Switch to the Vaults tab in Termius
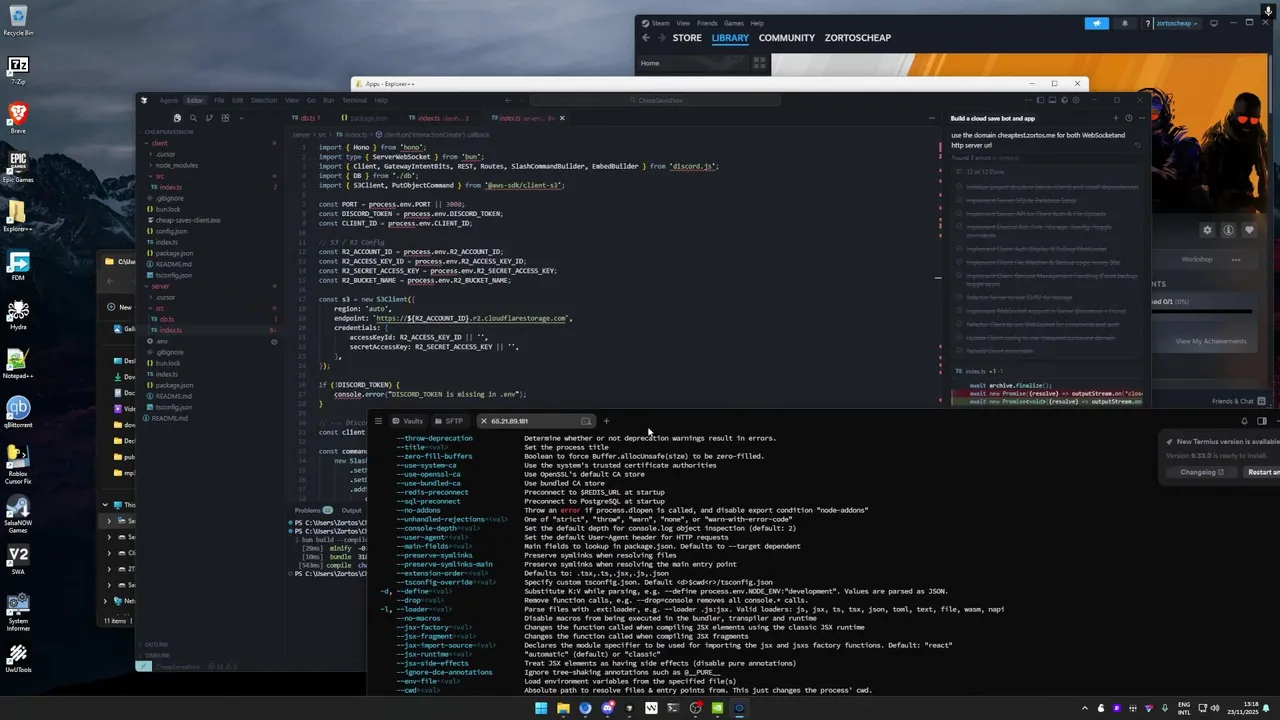Screen dimensions: 1280x720 pyautogui.click(x=408, y=421)
